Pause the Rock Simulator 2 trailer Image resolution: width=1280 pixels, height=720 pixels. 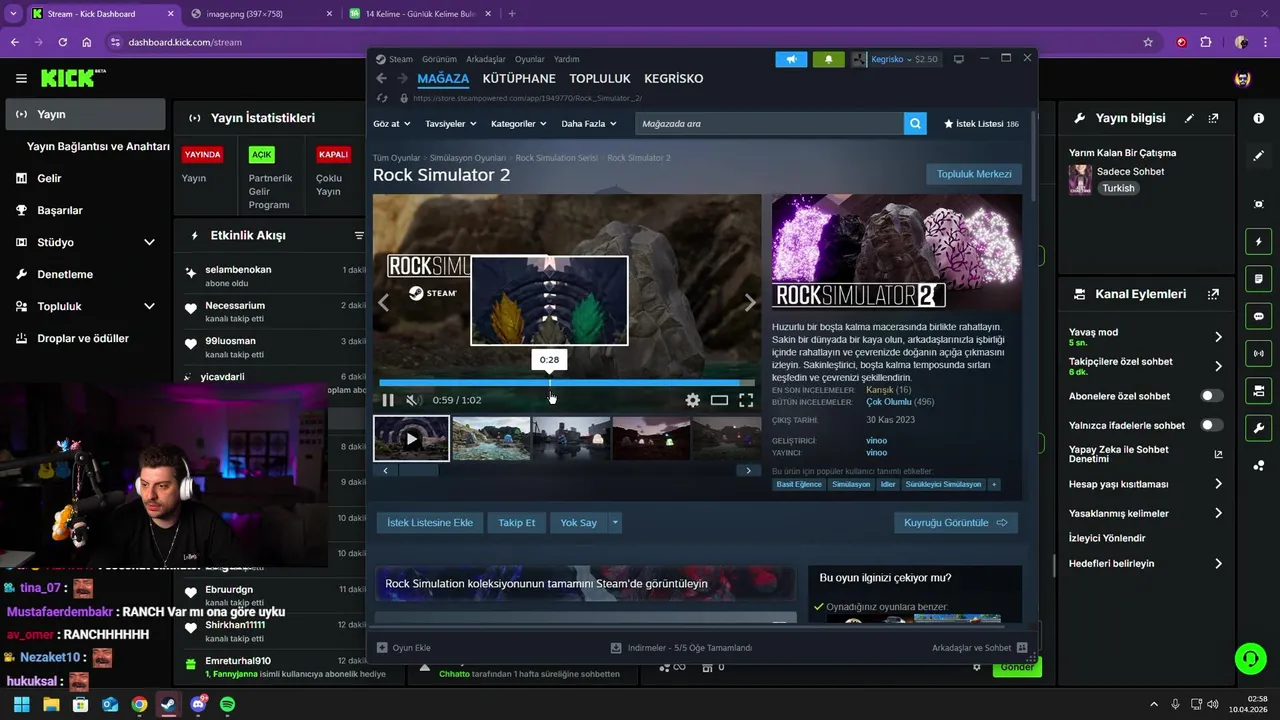[388, 400]
